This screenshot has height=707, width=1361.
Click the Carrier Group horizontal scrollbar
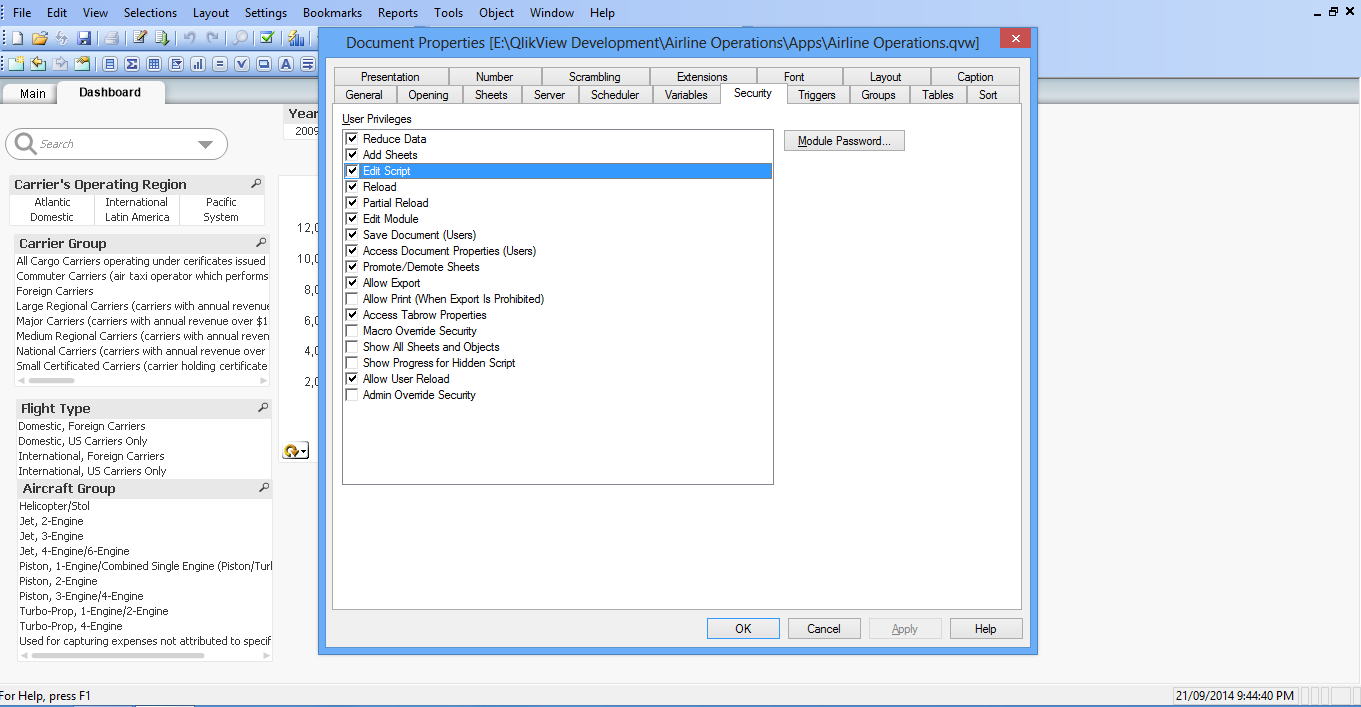click(143, 381)
